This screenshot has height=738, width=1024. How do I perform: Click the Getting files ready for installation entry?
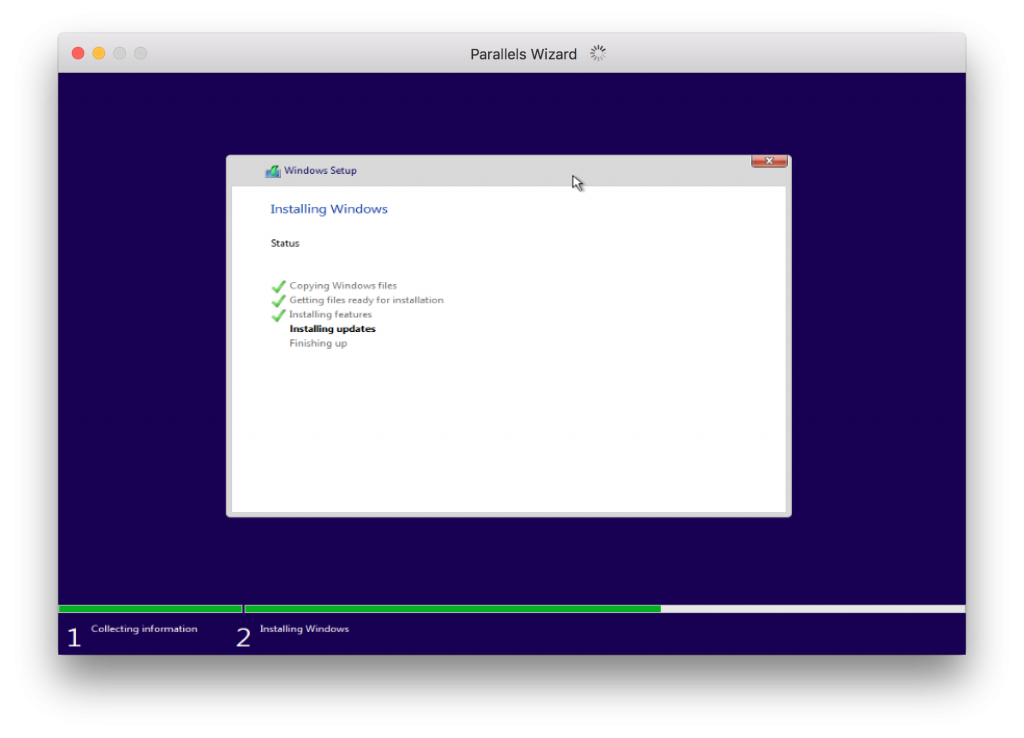366,300
